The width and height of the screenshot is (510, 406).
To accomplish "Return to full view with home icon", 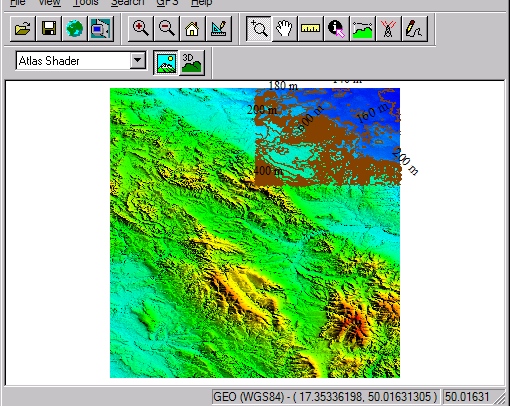I will [193, 29].
